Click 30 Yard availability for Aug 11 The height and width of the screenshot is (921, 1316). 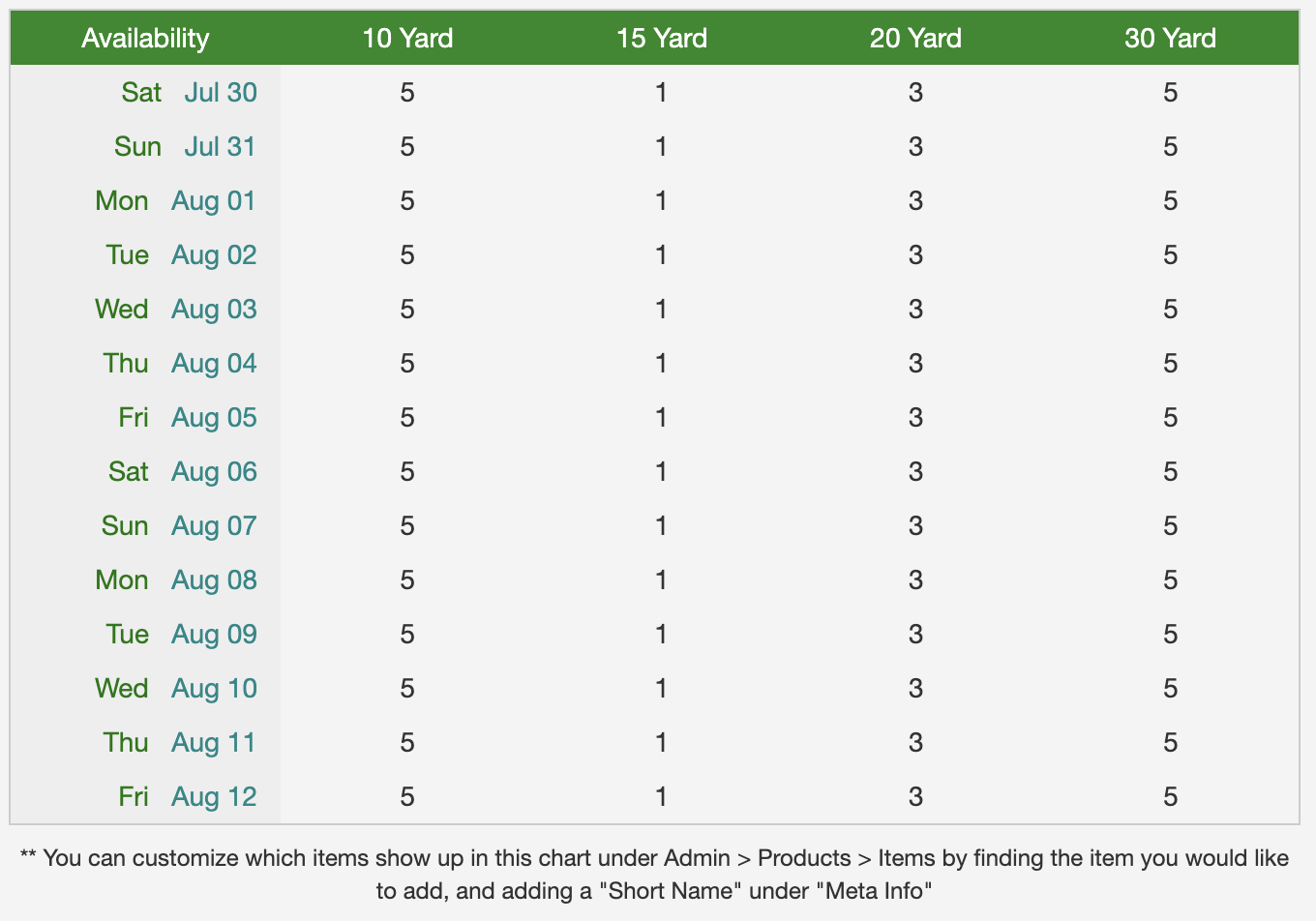tap(1170, 743)
